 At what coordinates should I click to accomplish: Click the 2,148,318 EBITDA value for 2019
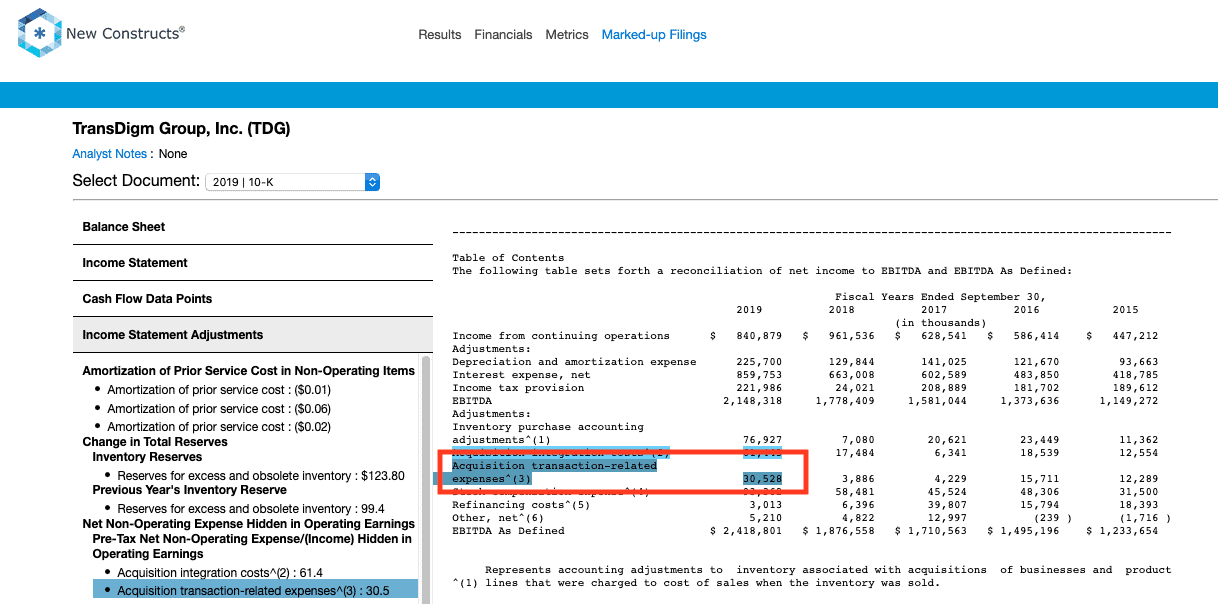coord(752,401)
